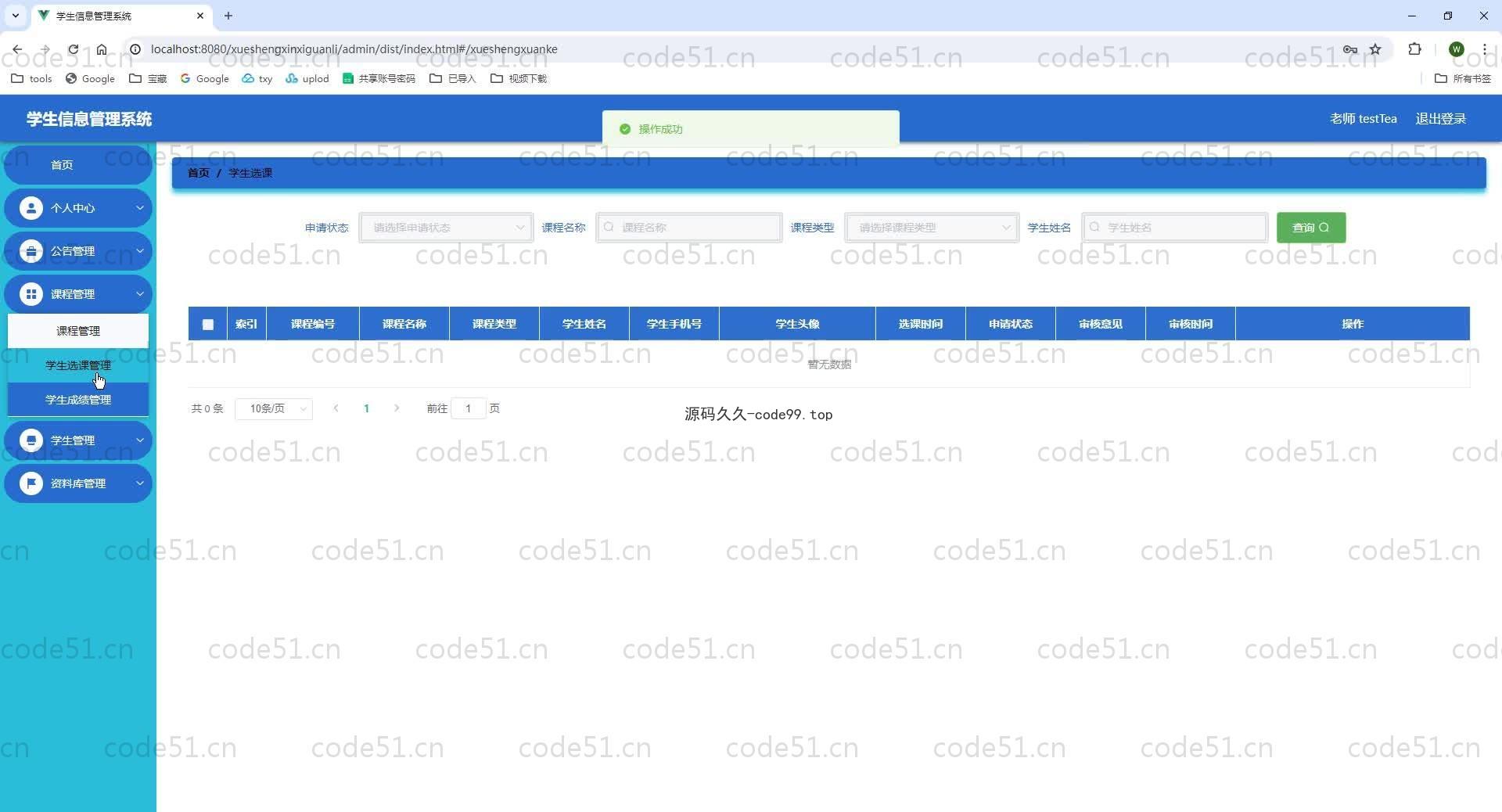Screen dimensions: 1502x812
Task: Go back with browser back arrow
Action: [x=17, y=49]
